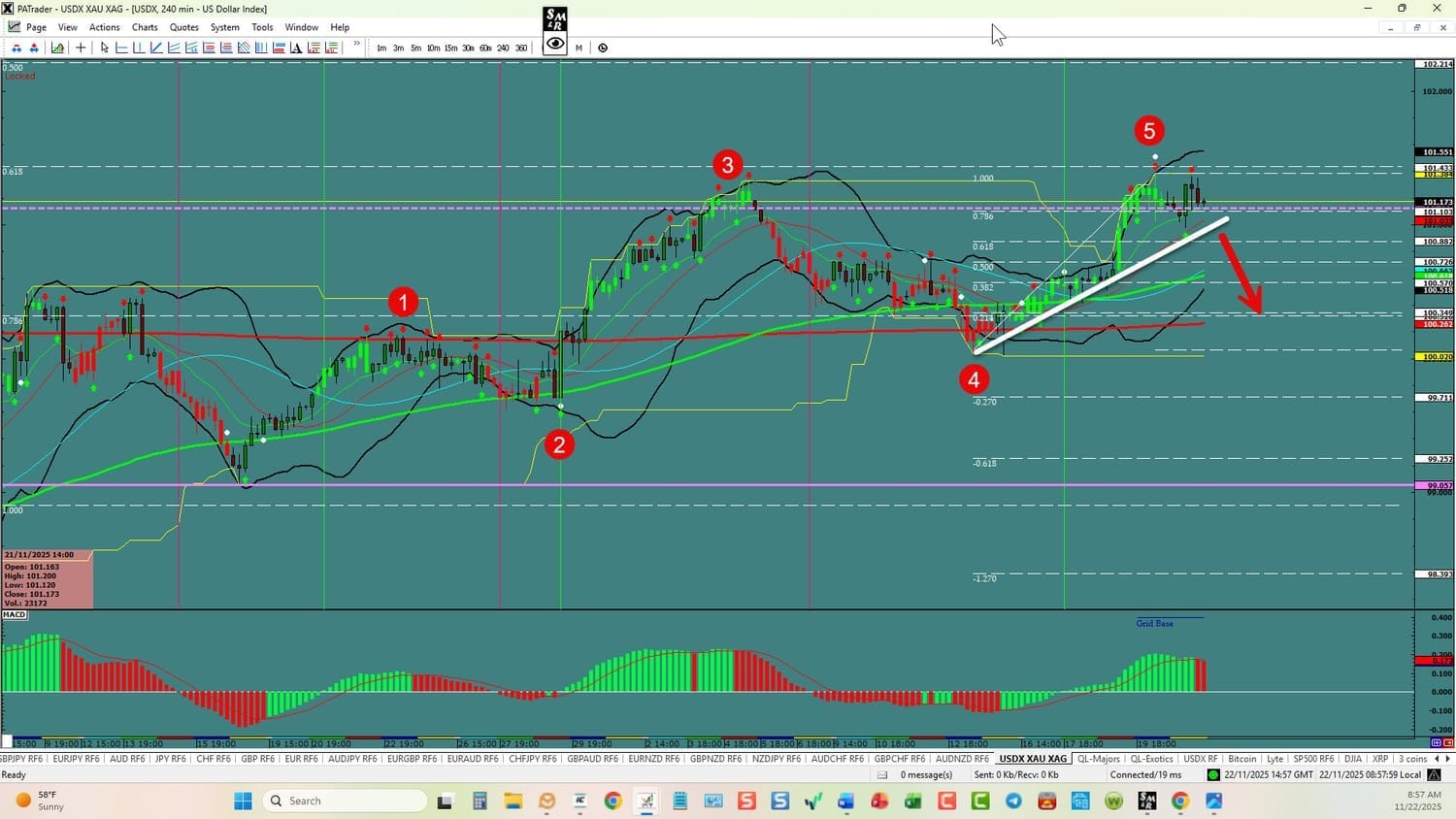Switch chart to the 10m timeframe

coord(433,48)
